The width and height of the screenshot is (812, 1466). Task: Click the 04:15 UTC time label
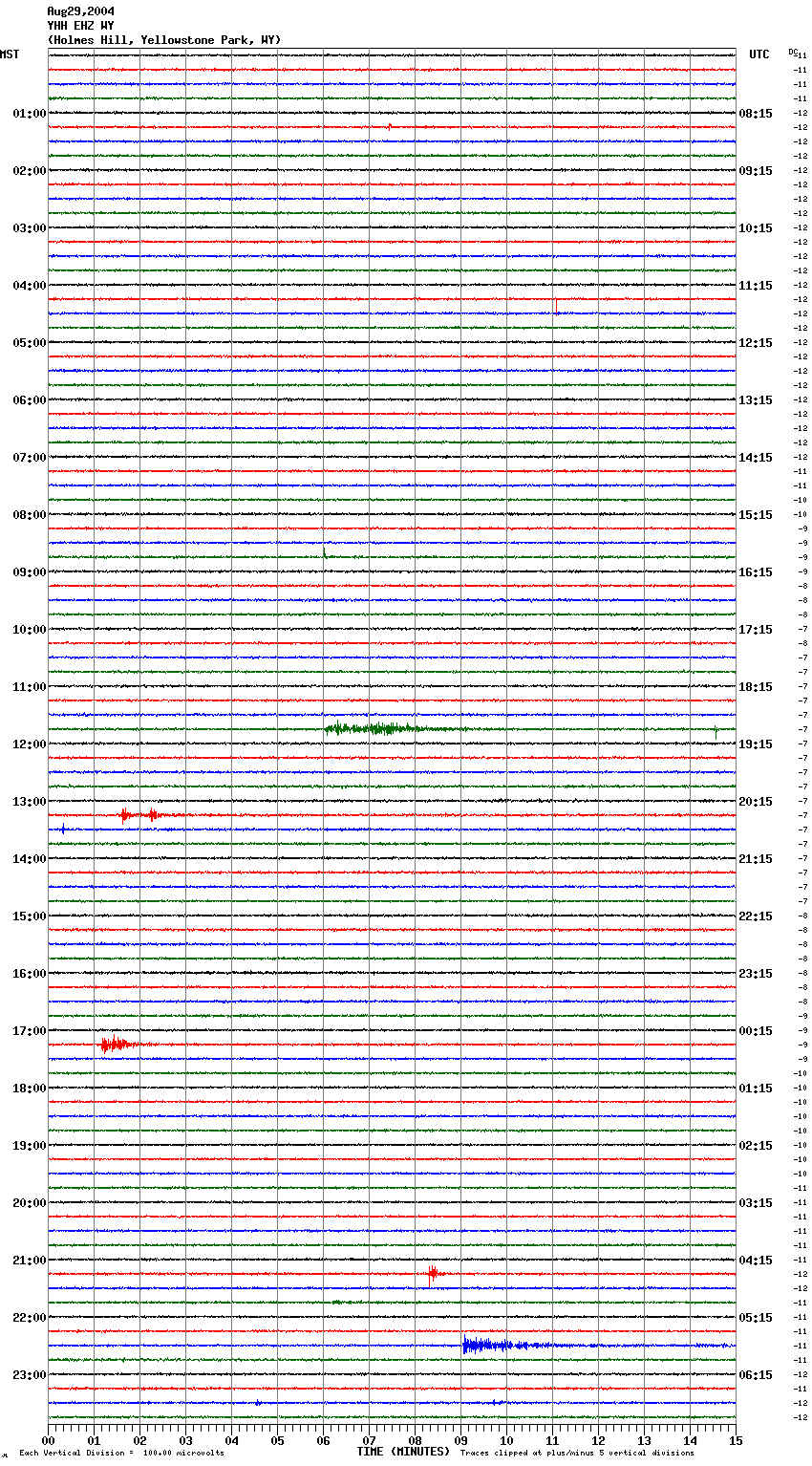[x=756, y=1261]
